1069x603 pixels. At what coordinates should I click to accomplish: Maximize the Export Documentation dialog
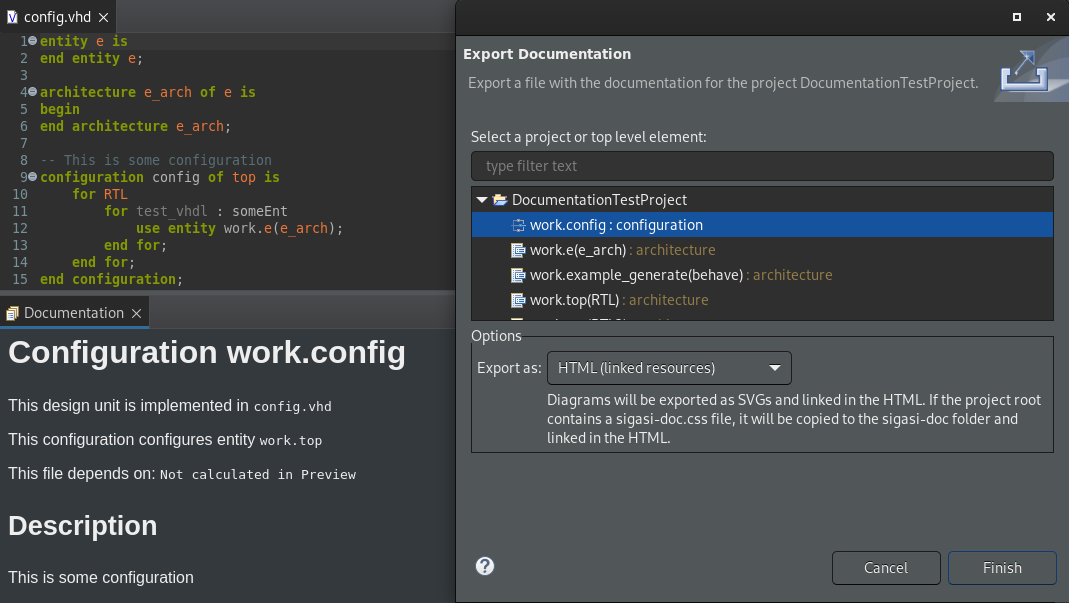click(x=1017, y=17)
